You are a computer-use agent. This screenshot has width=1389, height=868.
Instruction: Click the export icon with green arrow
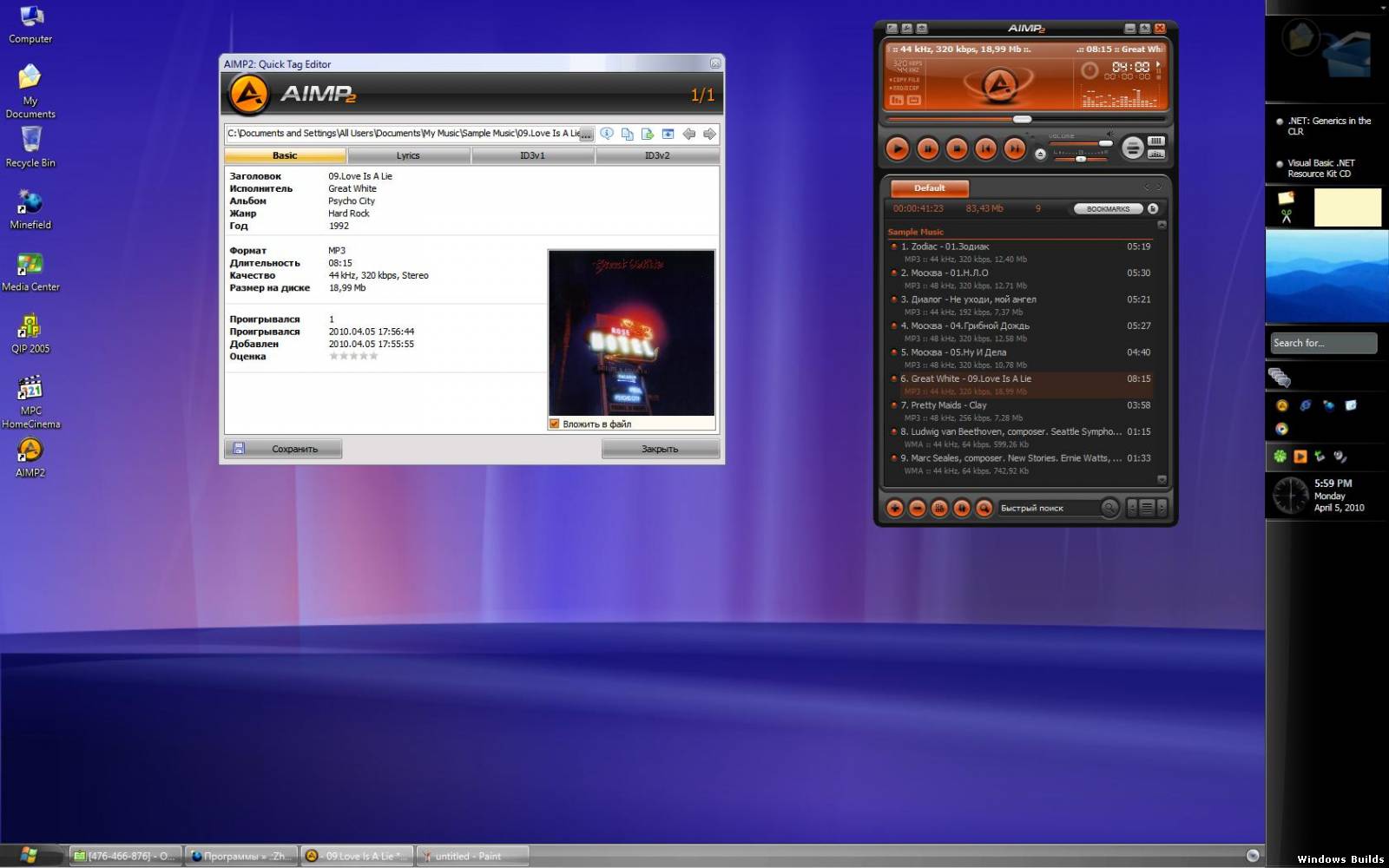648,134
